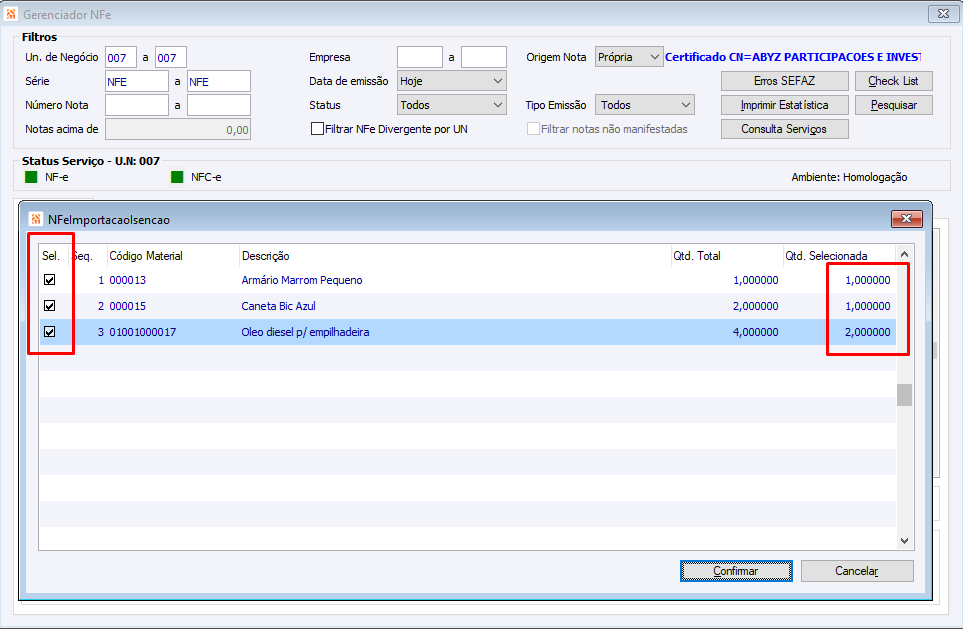Close the NFeImportacaoIsencao dialog
963x629 pixels.
[x=906, y=219]
